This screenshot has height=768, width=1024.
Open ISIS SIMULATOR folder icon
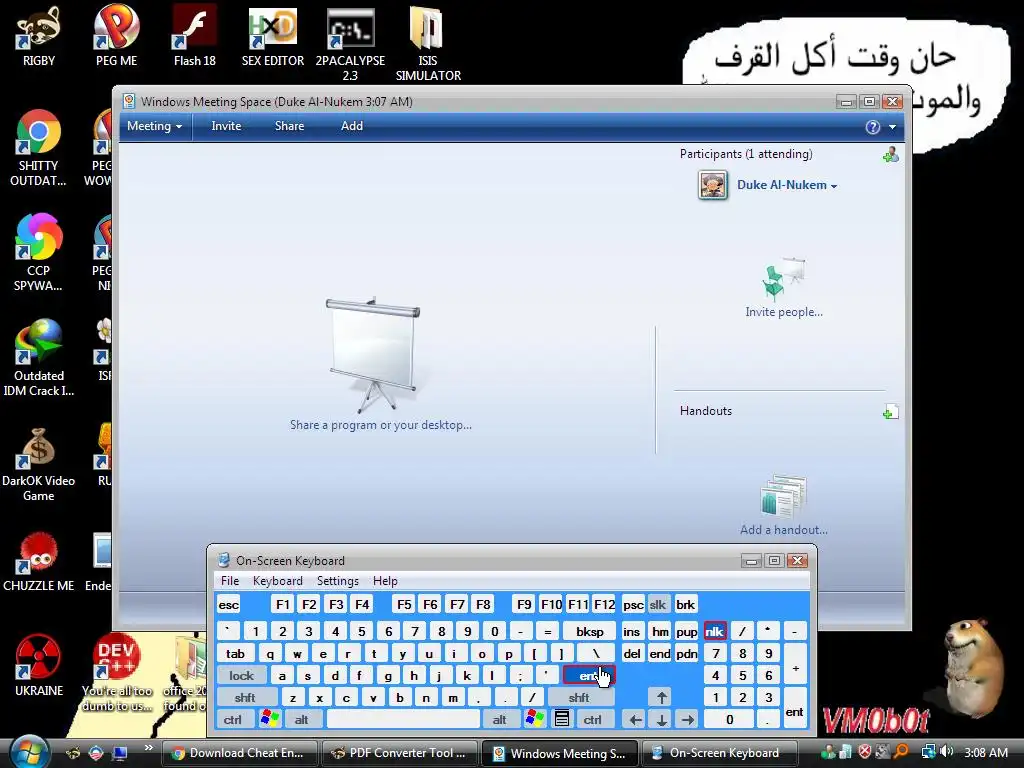[428, 44]
